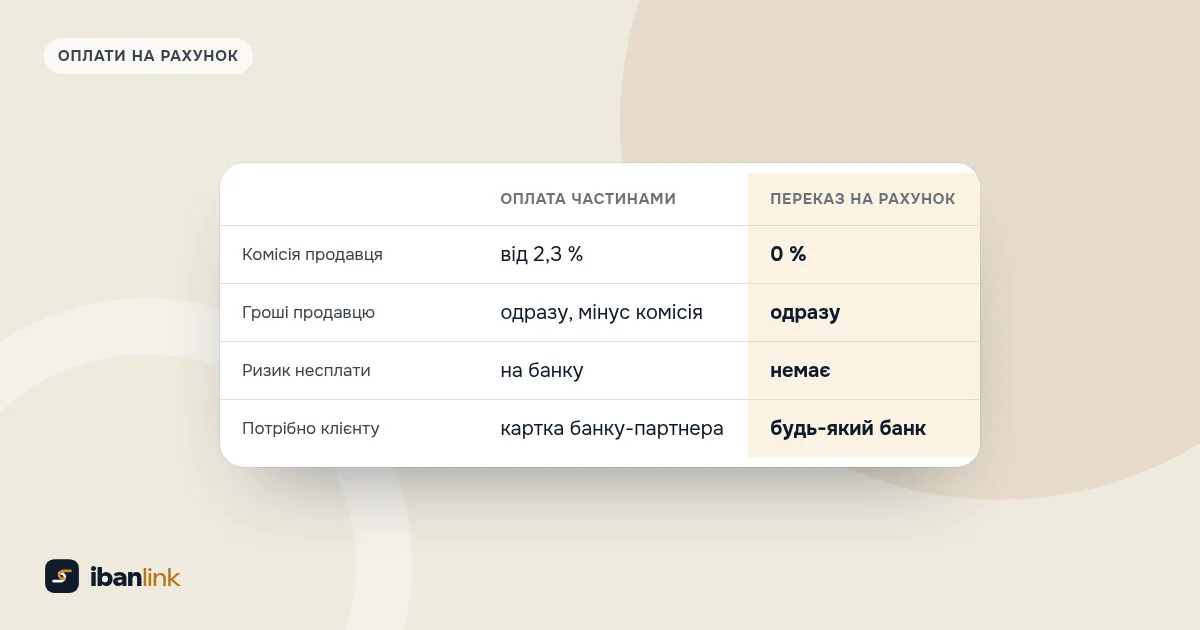Select the ПЕРЕКАЗ НА РАХУНОК column header

coord(863,199)
